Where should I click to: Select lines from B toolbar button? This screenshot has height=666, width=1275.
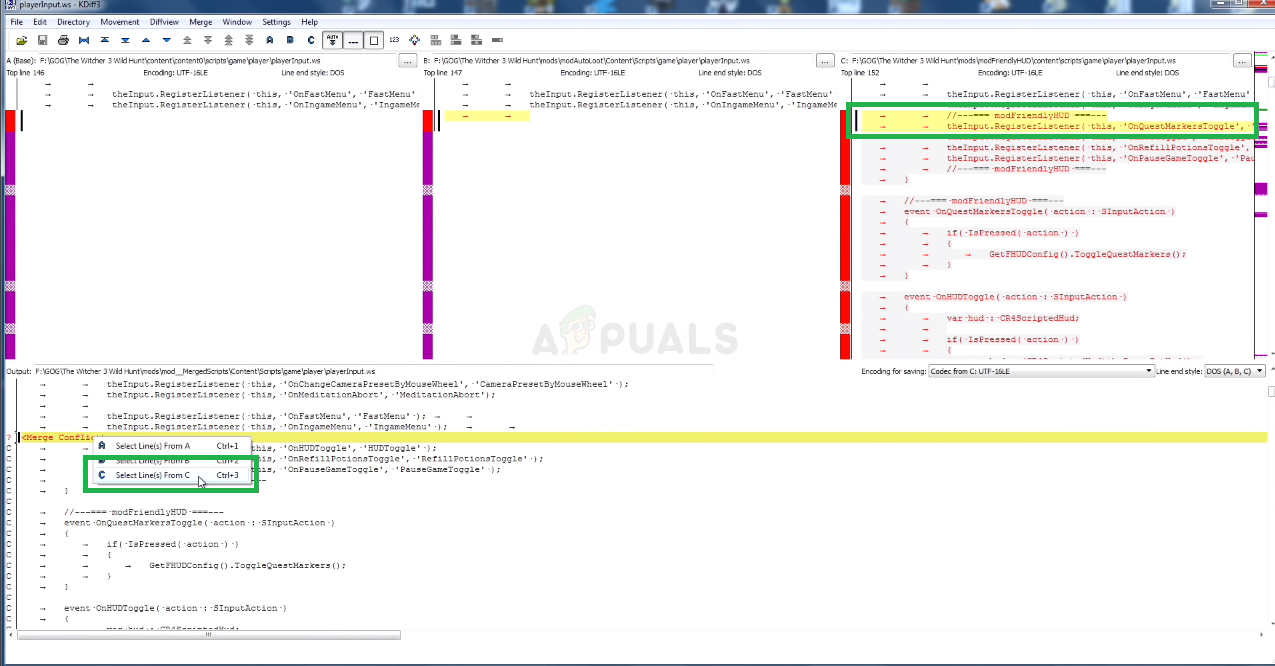tap(290, 40)
